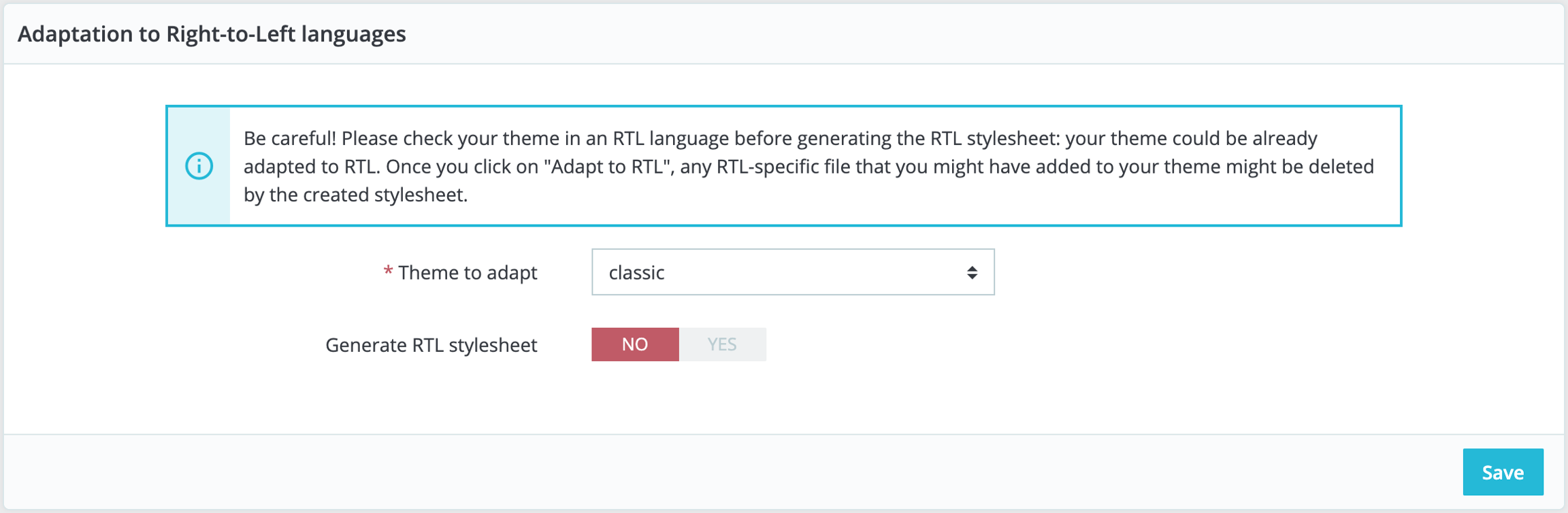Screen dimensions: 1568x513
Task: Click the blank space right of the theme dropdown
Action: pos(1191,272)
